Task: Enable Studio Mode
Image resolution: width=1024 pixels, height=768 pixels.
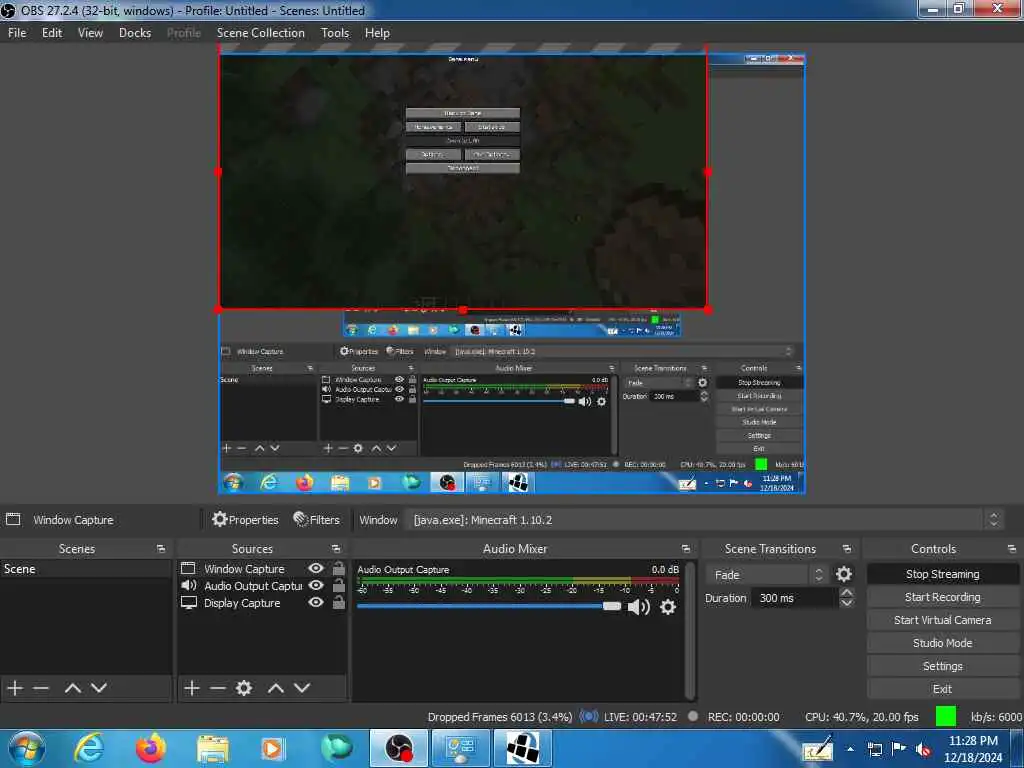Action: tap(942, 643)
